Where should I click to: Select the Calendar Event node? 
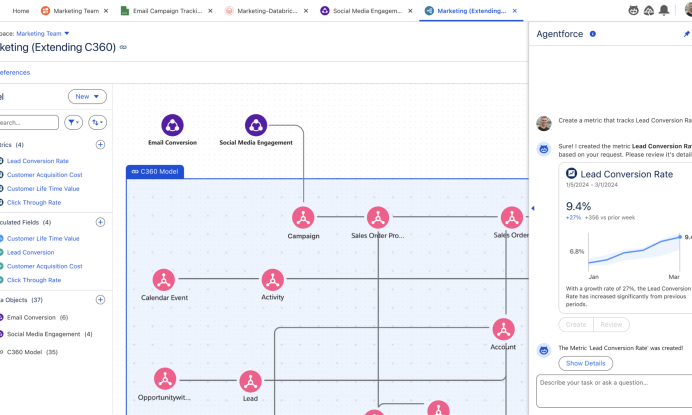pyautogui.click(x=164, y=280)
